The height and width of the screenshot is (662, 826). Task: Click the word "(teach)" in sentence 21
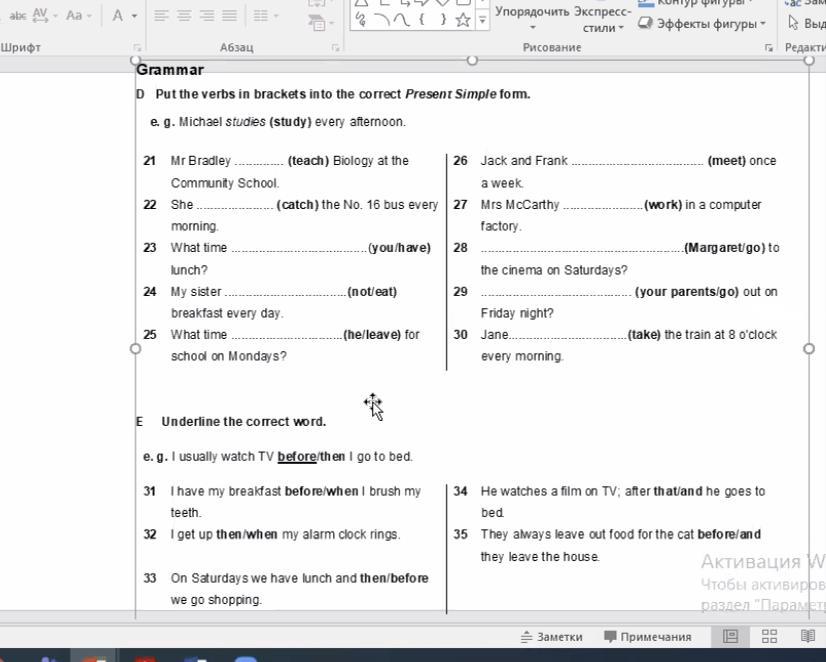(308, 161)
